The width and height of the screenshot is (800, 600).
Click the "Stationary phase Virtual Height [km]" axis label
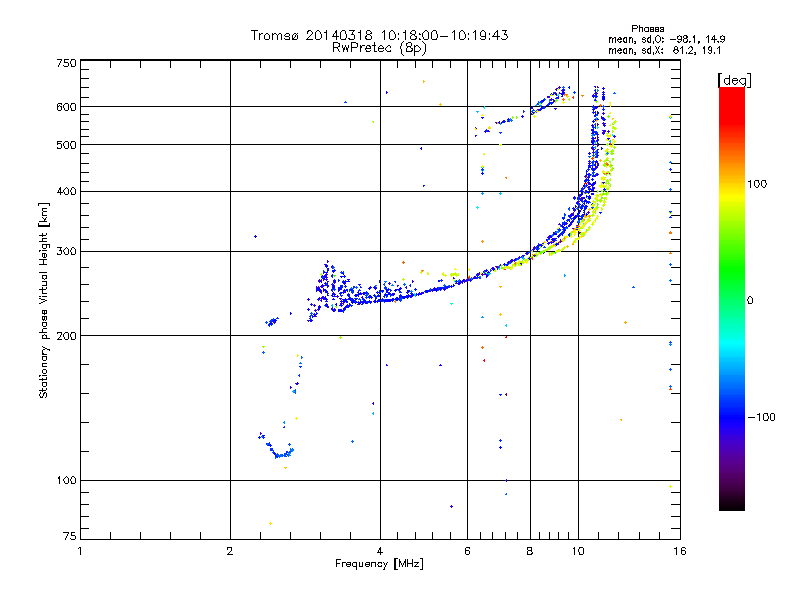tap(43, 300)
